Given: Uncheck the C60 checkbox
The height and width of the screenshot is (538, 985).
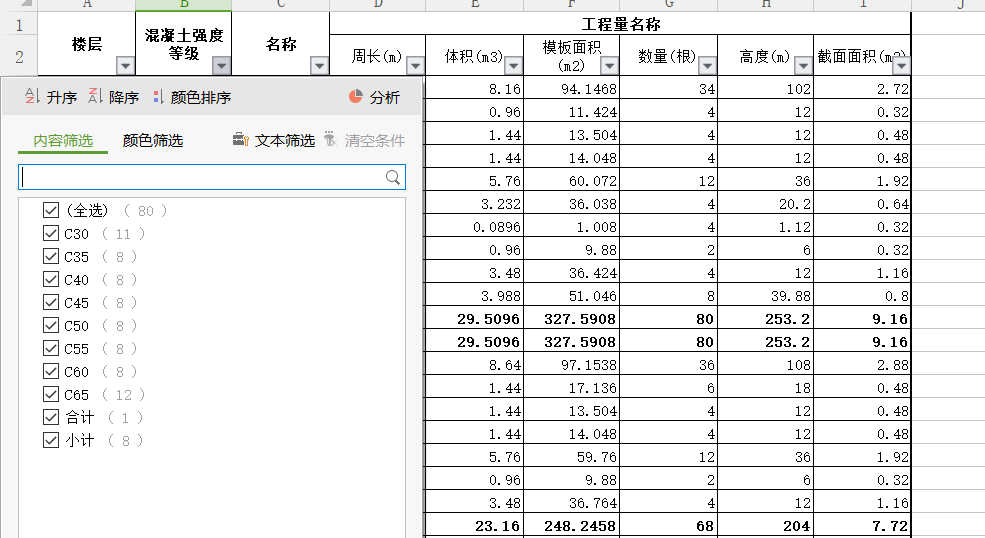Looking at the screenshot, I should coord(51,371).
